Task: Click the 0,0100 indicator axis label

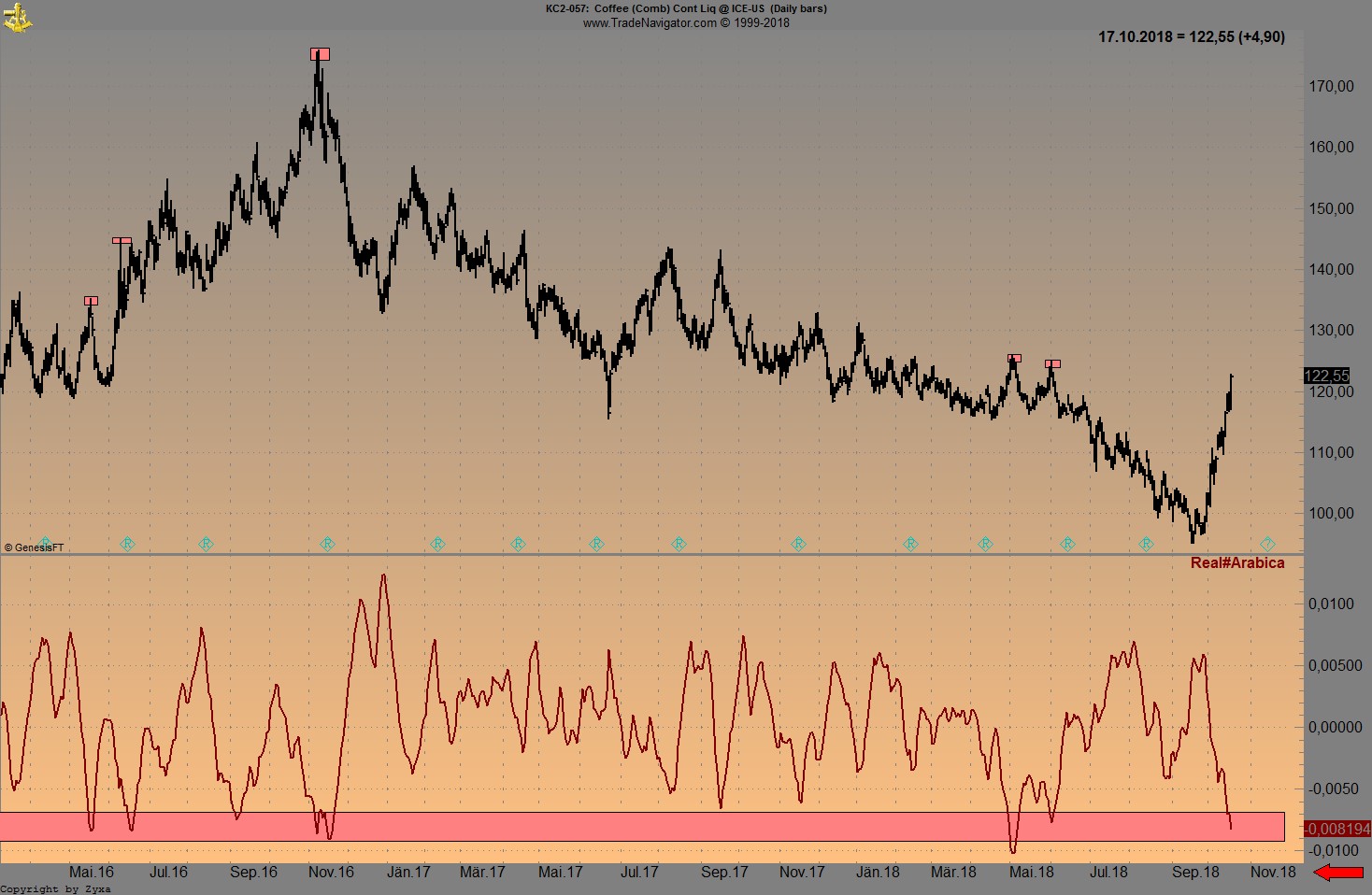Action: [x=1331, y=604]
